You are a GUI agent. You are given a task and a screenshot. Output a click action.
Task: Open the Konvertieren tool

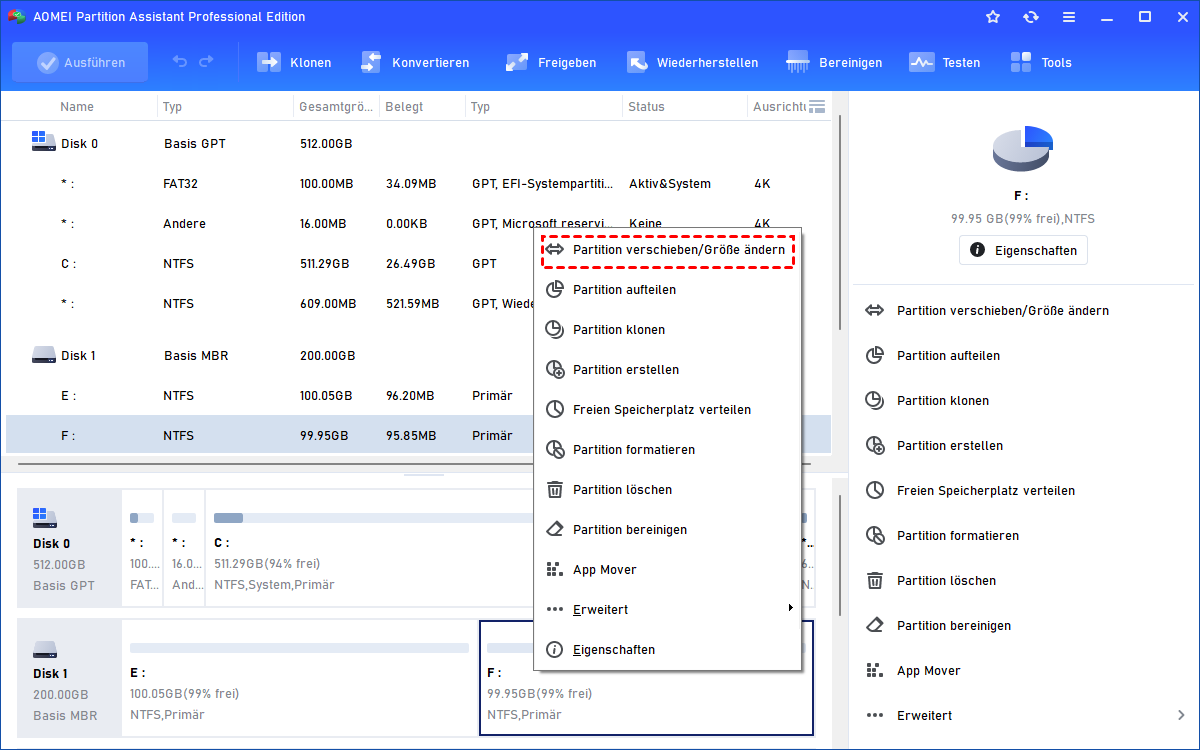pyautogui.click(x=372, y=62)
